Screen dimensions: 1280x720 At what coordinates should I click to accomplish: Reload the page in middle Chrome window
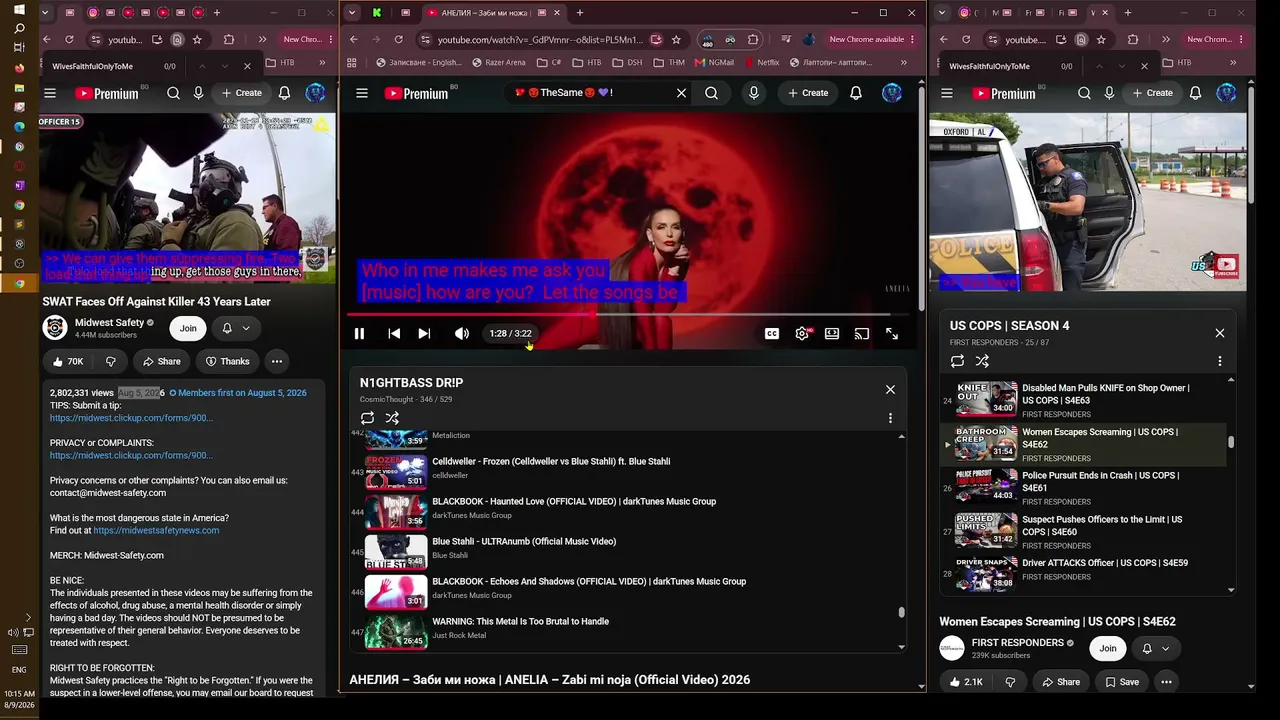[x=398, y=40]
